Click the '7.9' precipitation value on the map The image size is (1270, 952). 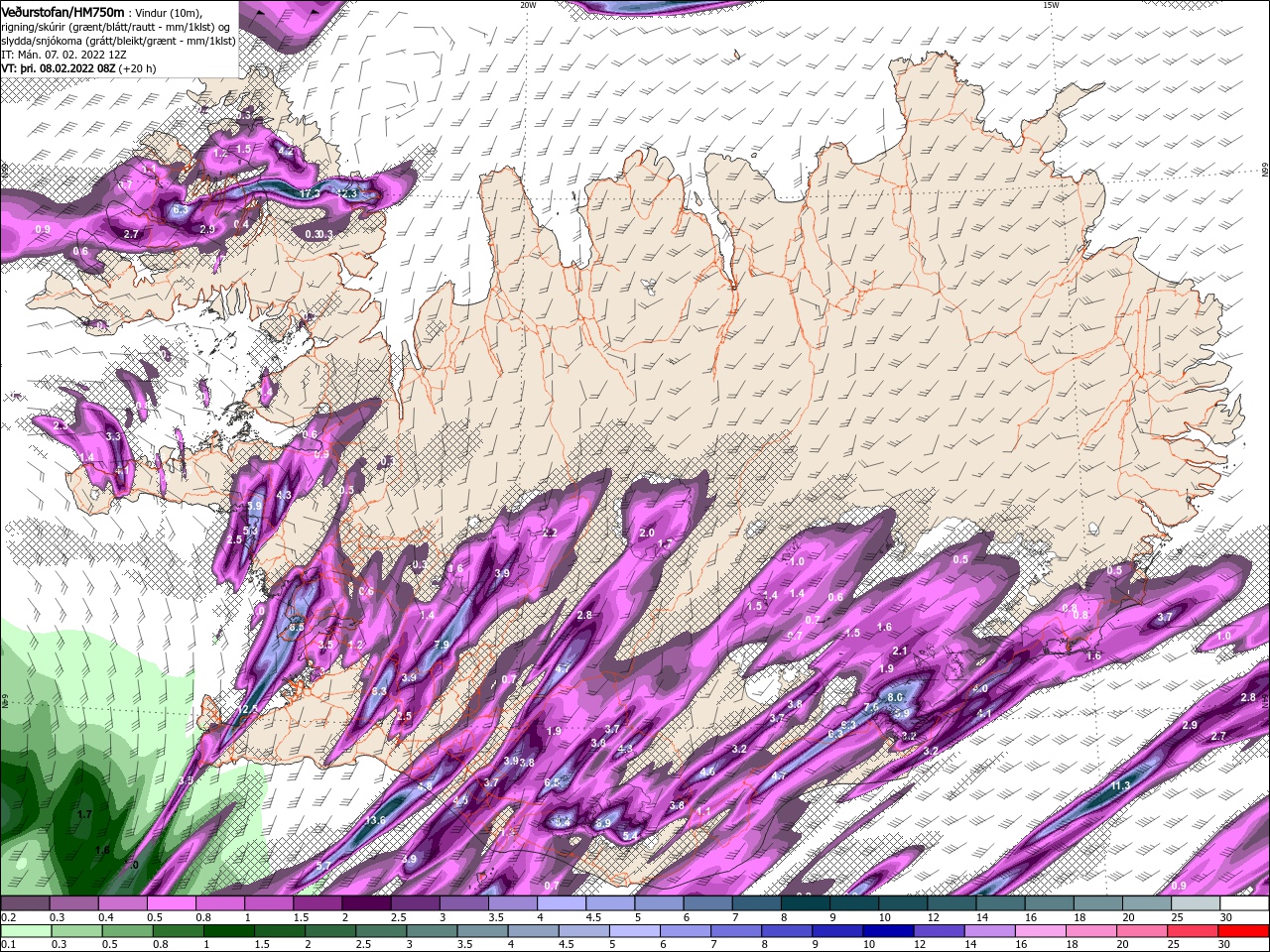(443, 645)
